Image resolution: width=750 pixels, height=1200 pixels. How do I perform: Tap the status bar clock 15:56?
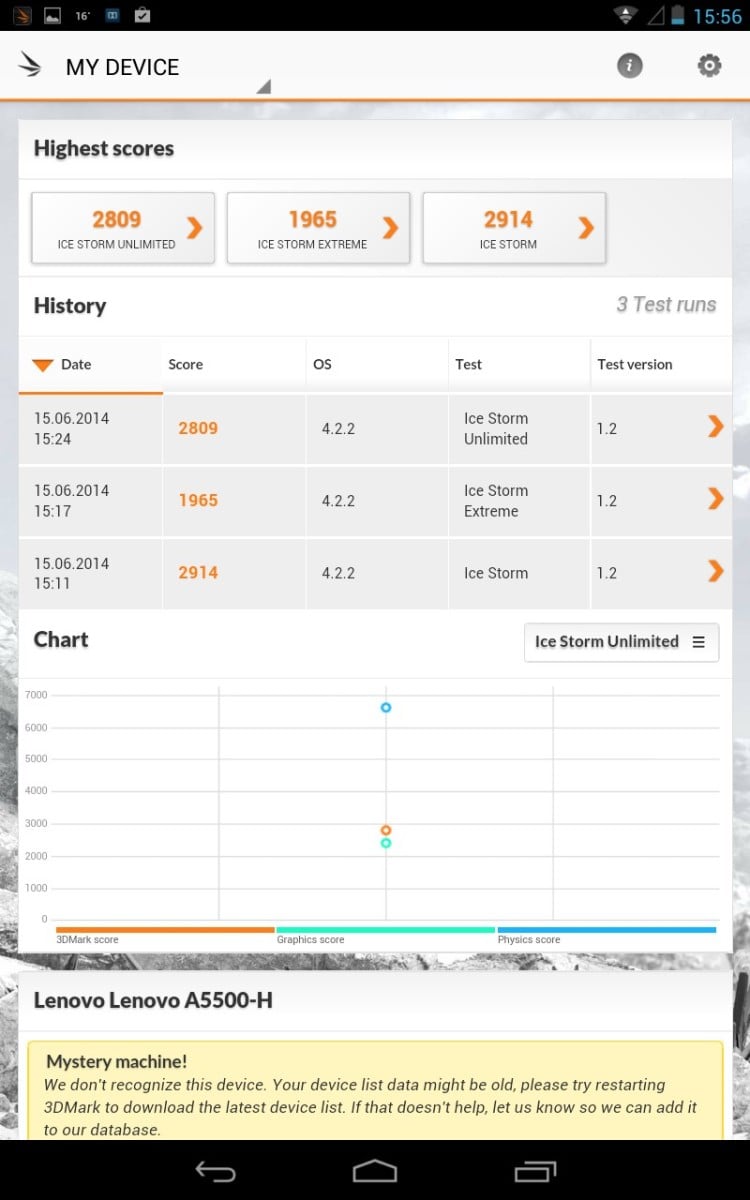coord(717,16)
